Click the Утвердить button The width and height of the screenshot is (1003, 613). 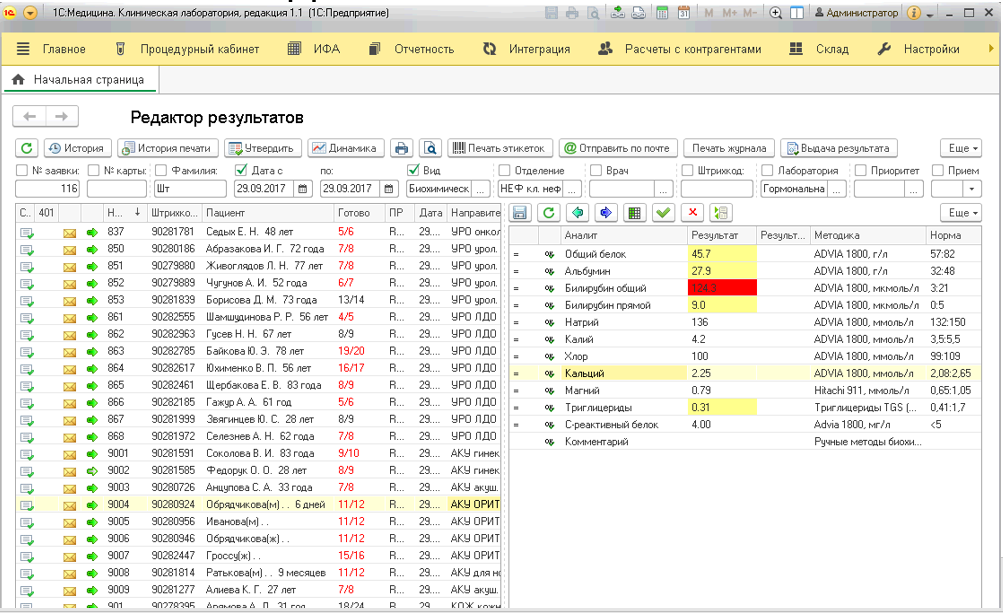[262, 148]
